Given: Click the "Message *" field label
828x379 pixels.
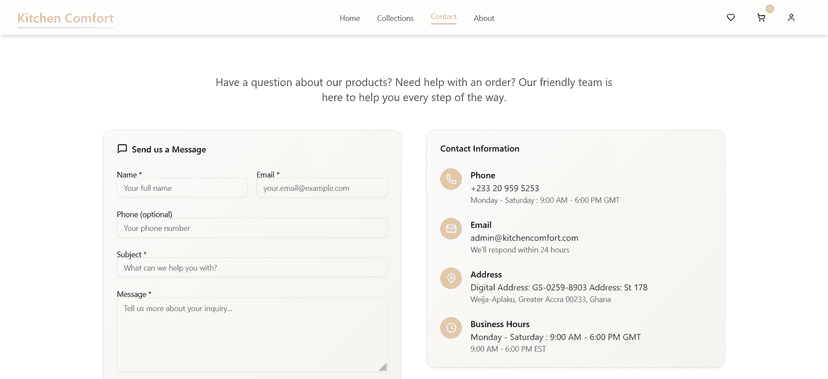Looking at the screenshot, I should (134, 294).
